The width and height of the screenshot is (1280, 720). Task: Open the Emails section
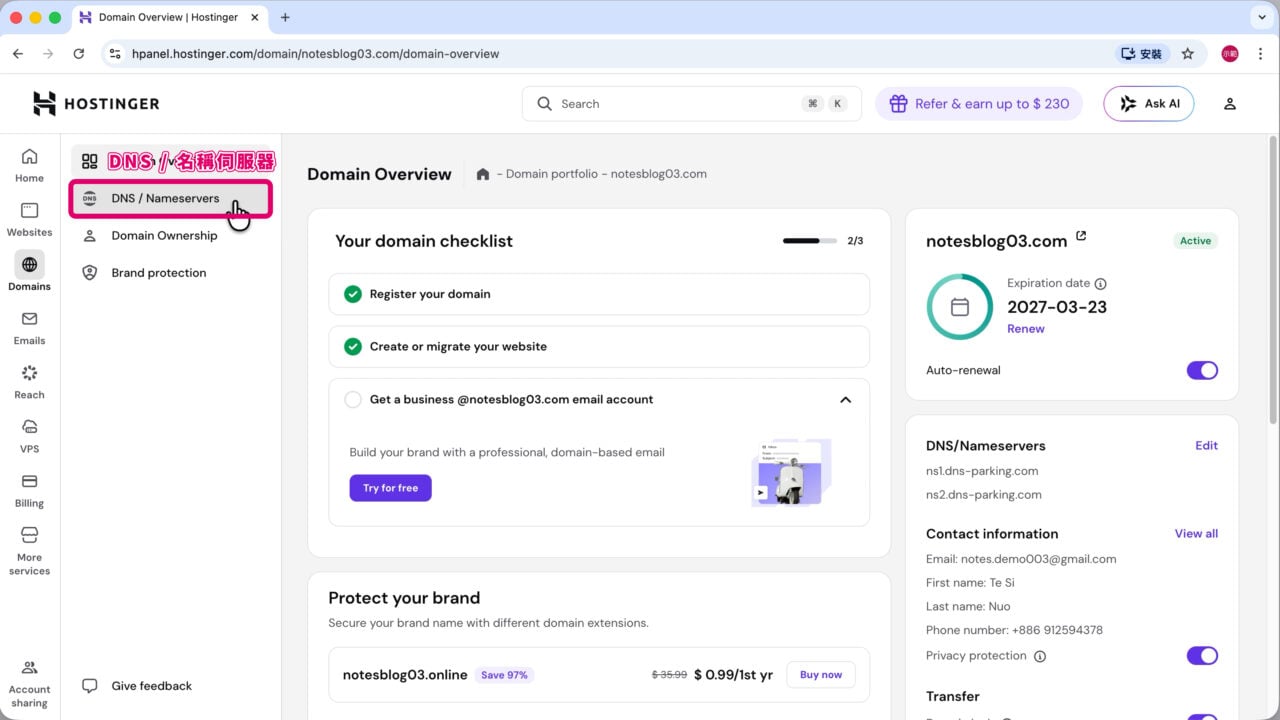point(29,328)
